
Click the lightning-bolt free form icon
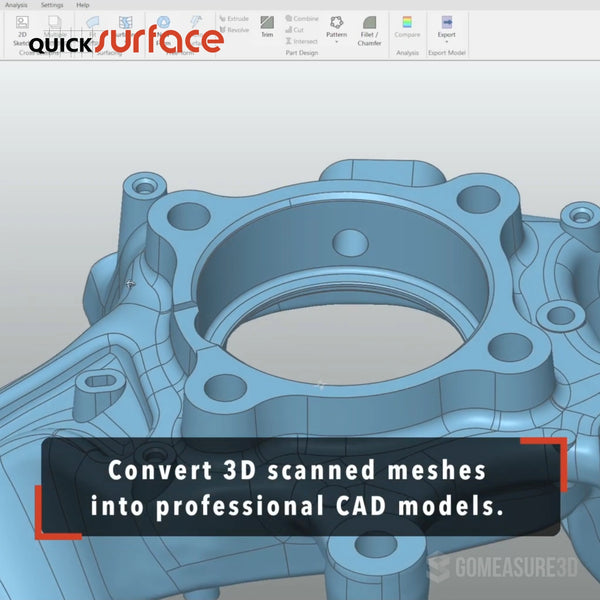tap(196, 21)
